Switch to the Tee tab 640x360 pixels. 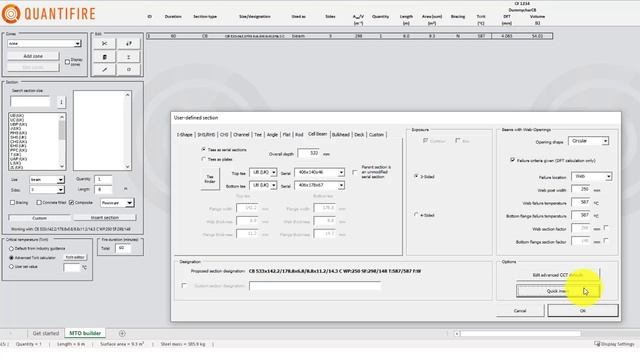(258, 135)
